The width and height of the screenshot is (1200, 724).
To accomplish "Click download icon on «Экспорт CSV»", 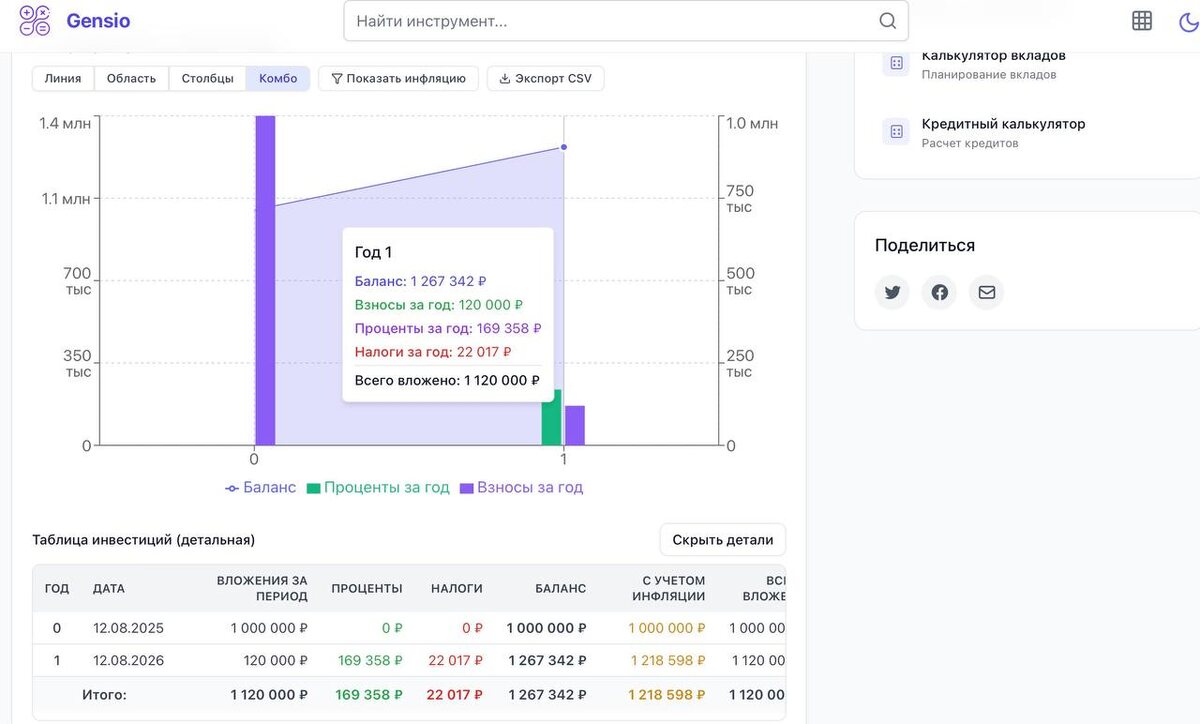I will click(505, 78).
